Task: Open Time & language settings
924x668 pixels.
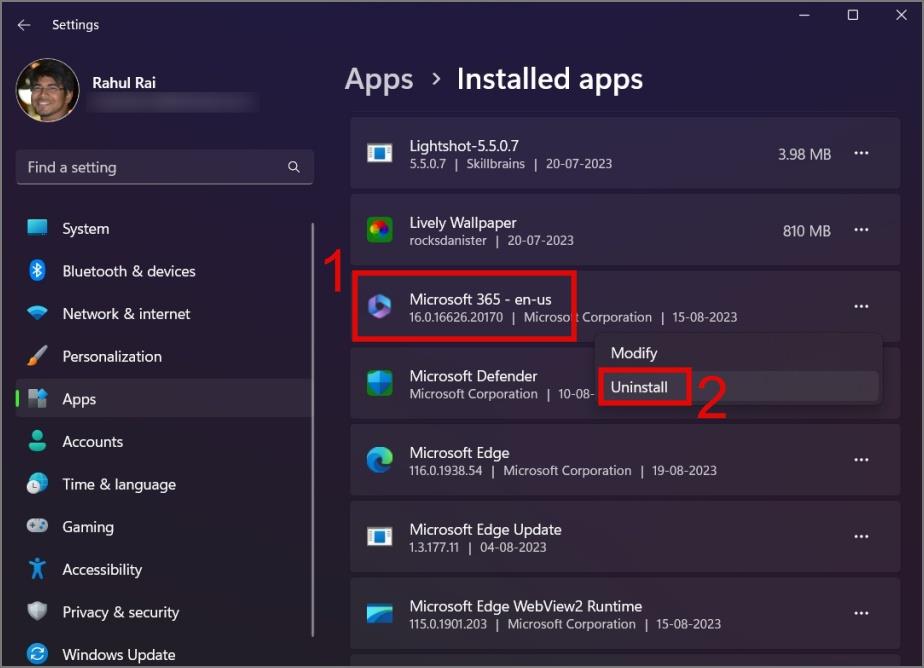Action: [x=164, y=484]
